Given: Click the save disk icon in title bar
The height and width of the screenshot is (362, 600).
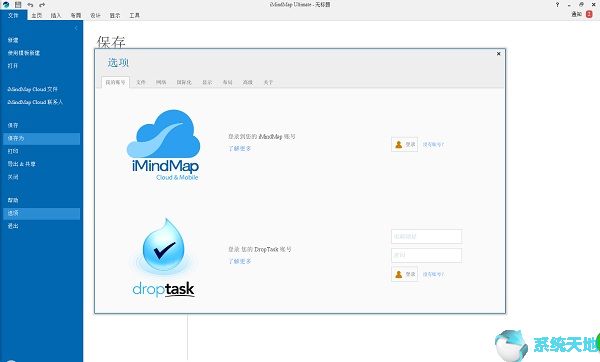Looking at the screenshot, I should pos(18,5).
